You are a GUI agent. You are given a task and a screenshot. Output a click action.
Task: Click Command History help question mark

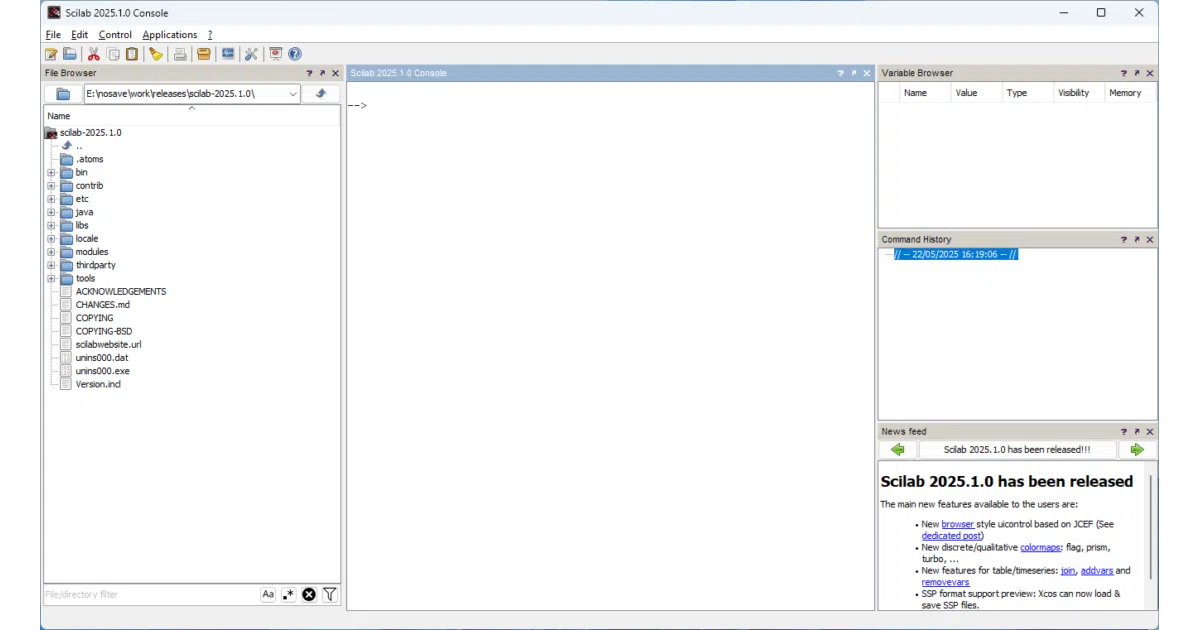1124,240
